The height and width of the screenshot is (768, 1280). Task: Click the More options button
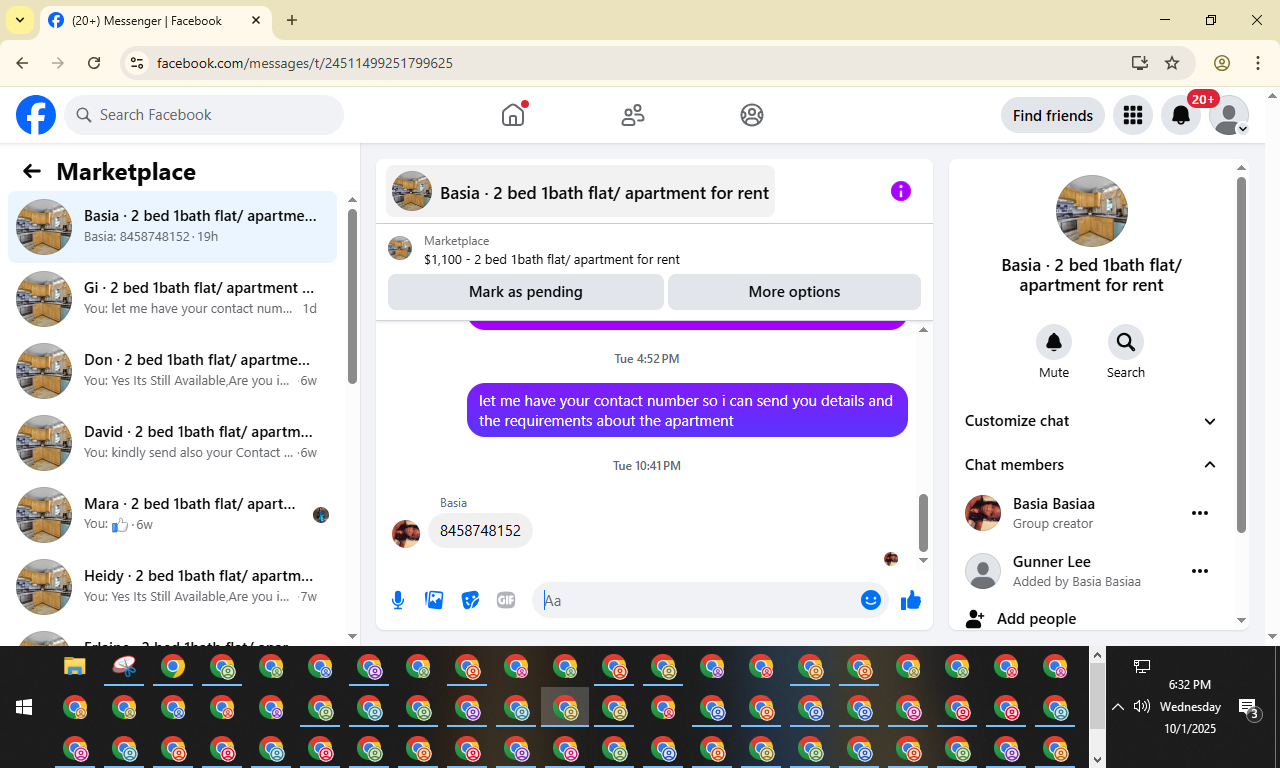pos(794,292)
